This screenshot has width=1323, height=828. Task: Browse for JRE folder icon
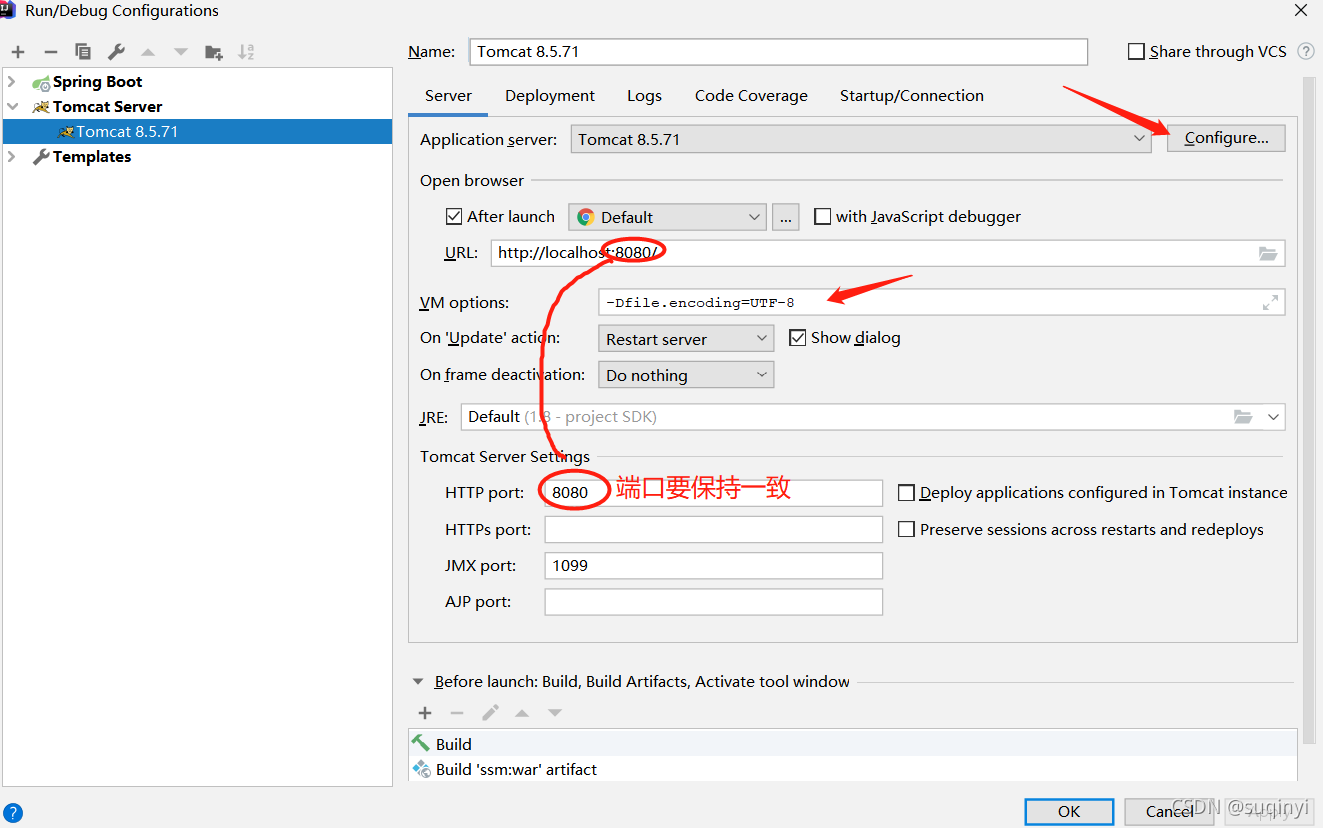(x=1243, y=416)
